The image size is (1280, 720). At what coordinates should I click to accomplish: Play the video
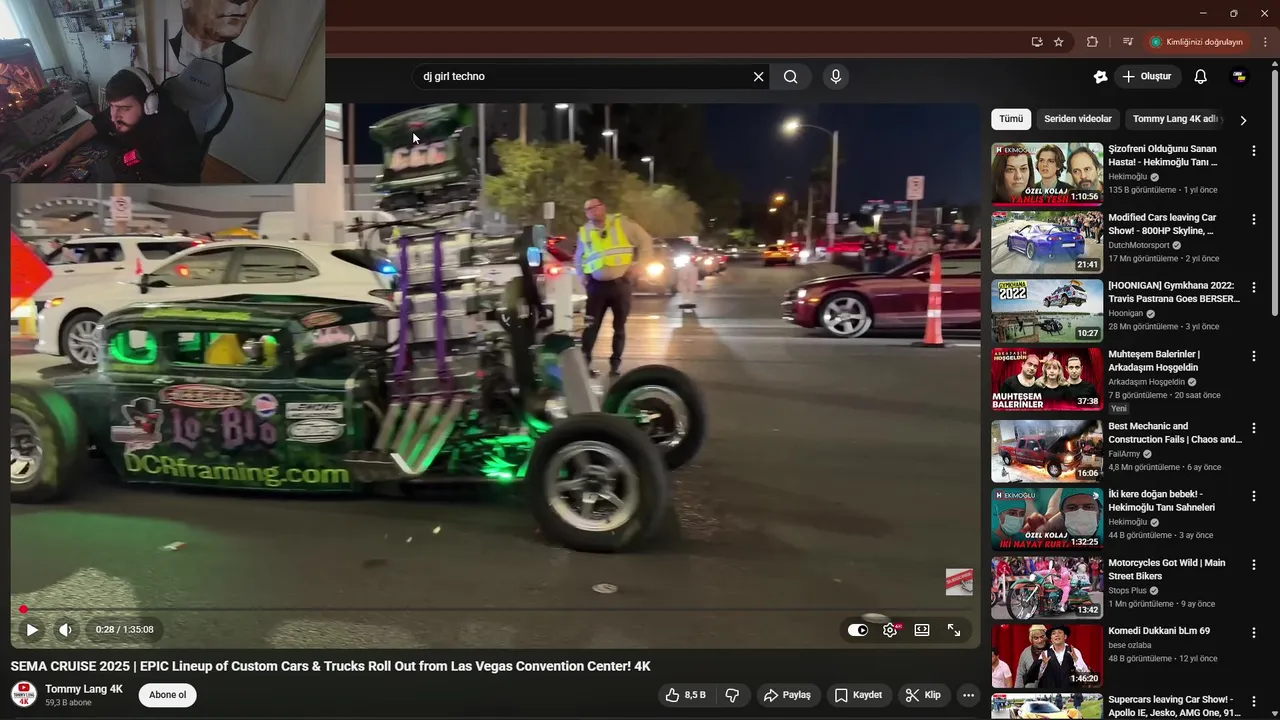coord(32,630)
